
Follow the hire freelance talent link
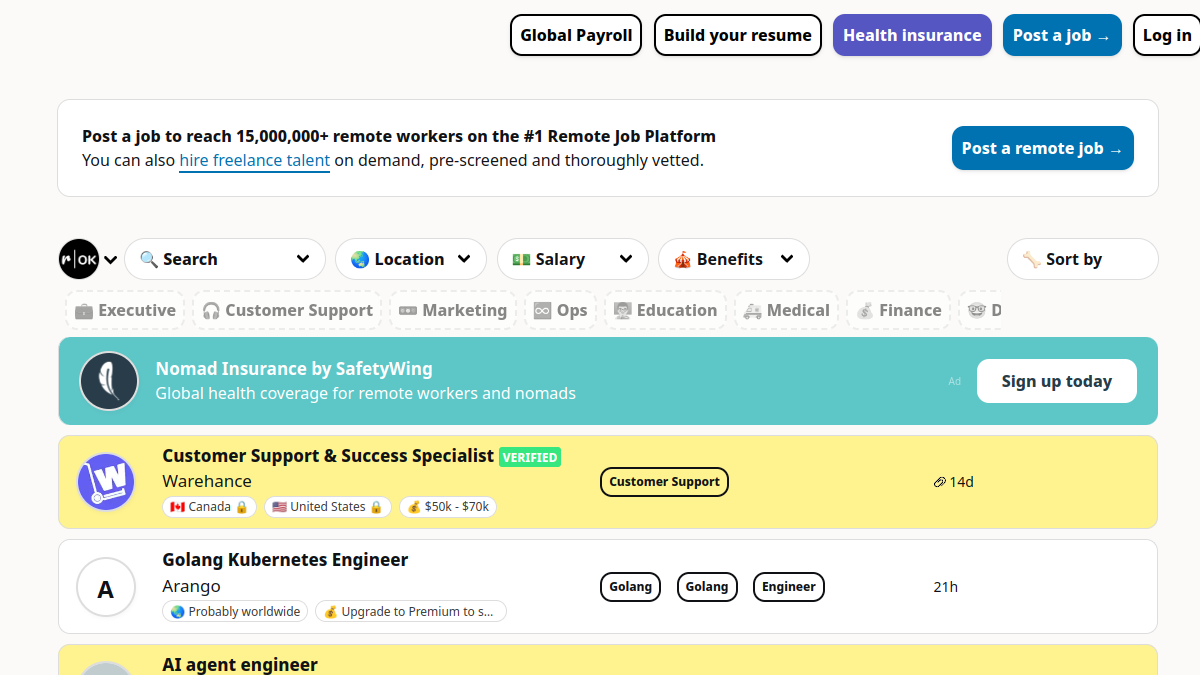pos(255,160)
